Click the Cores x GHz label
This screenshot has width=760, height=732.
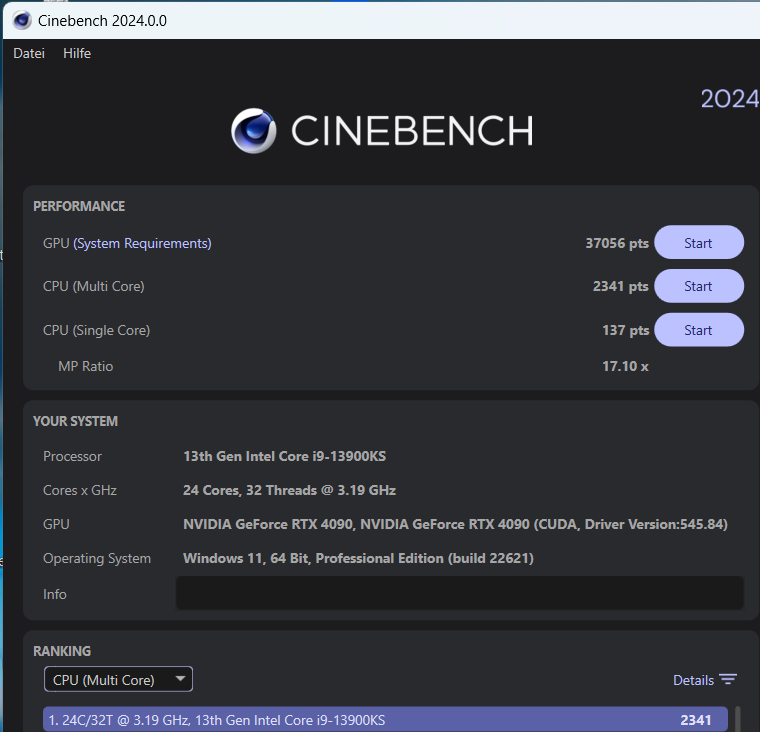[x=80, y=490]
